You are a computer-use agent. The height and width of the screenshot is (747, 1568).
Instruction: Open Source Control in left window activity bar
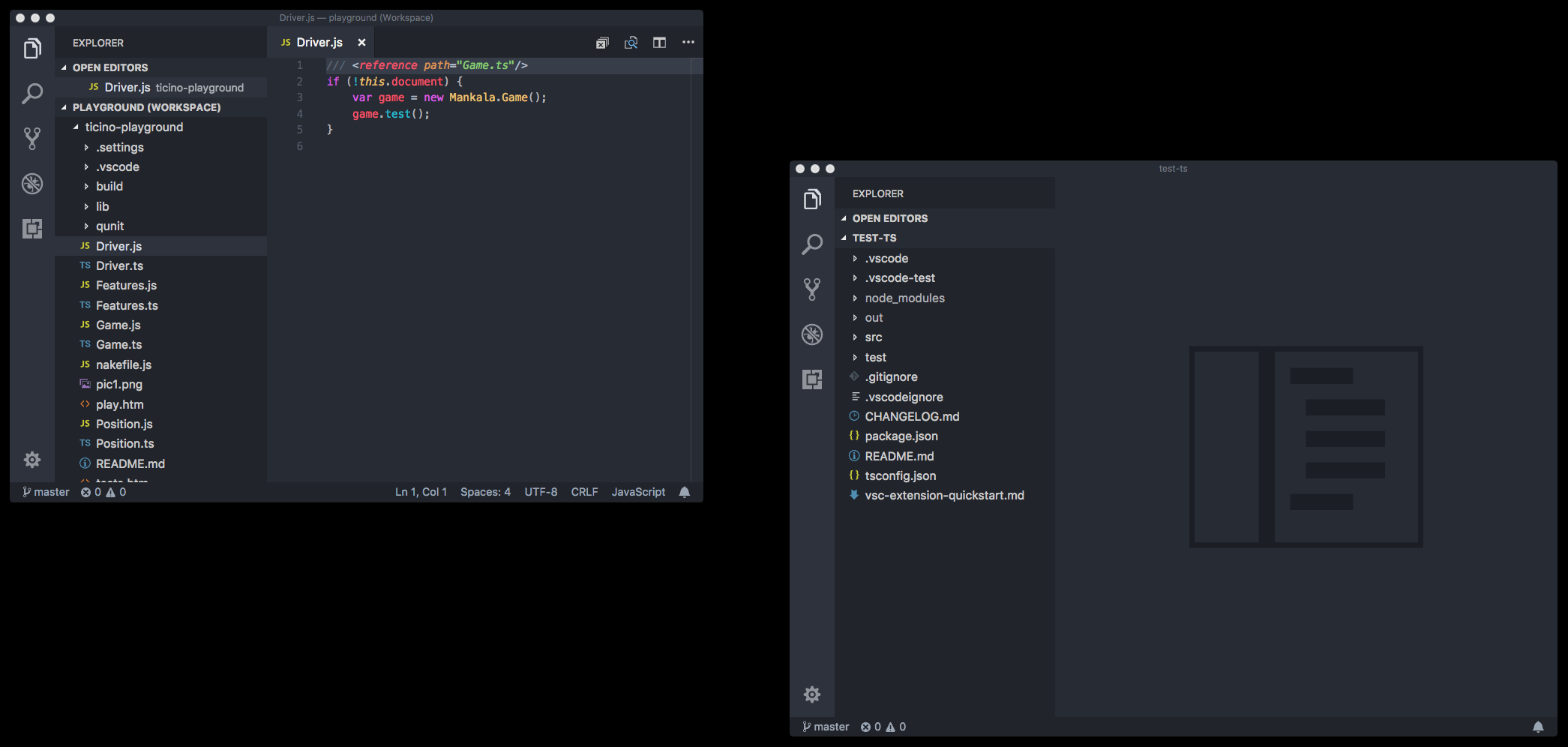pyautogui.click(x=32, y=139)
